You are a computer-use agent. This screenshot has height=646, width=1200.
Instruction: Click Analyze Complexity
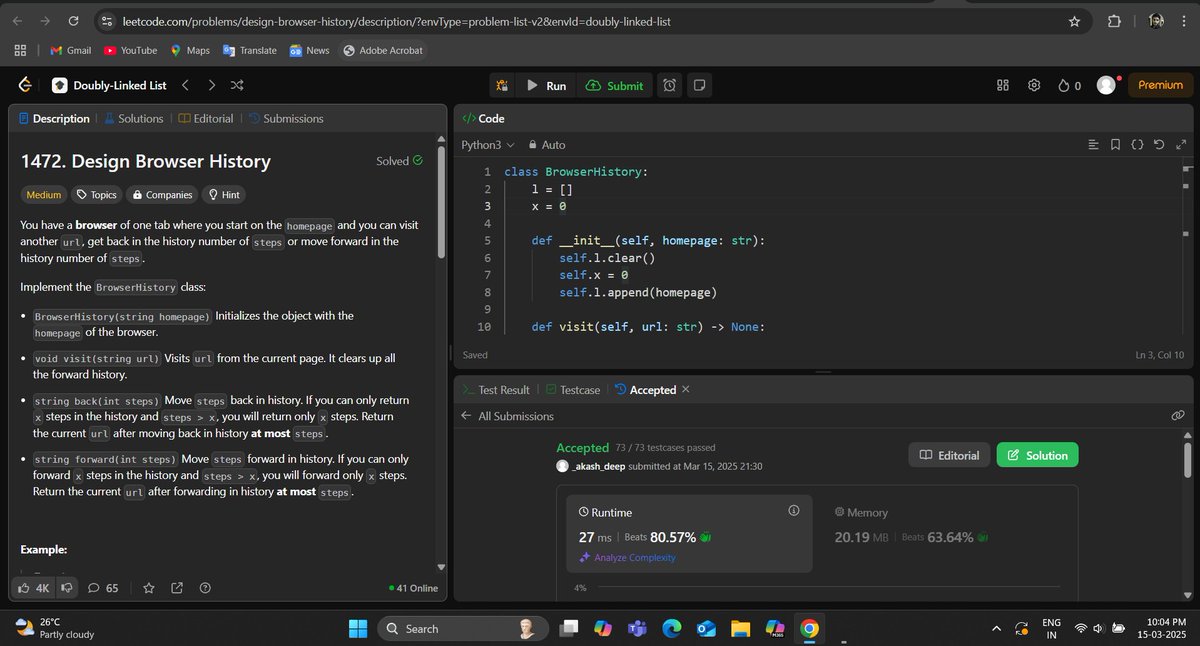click(x=627, y=557)
